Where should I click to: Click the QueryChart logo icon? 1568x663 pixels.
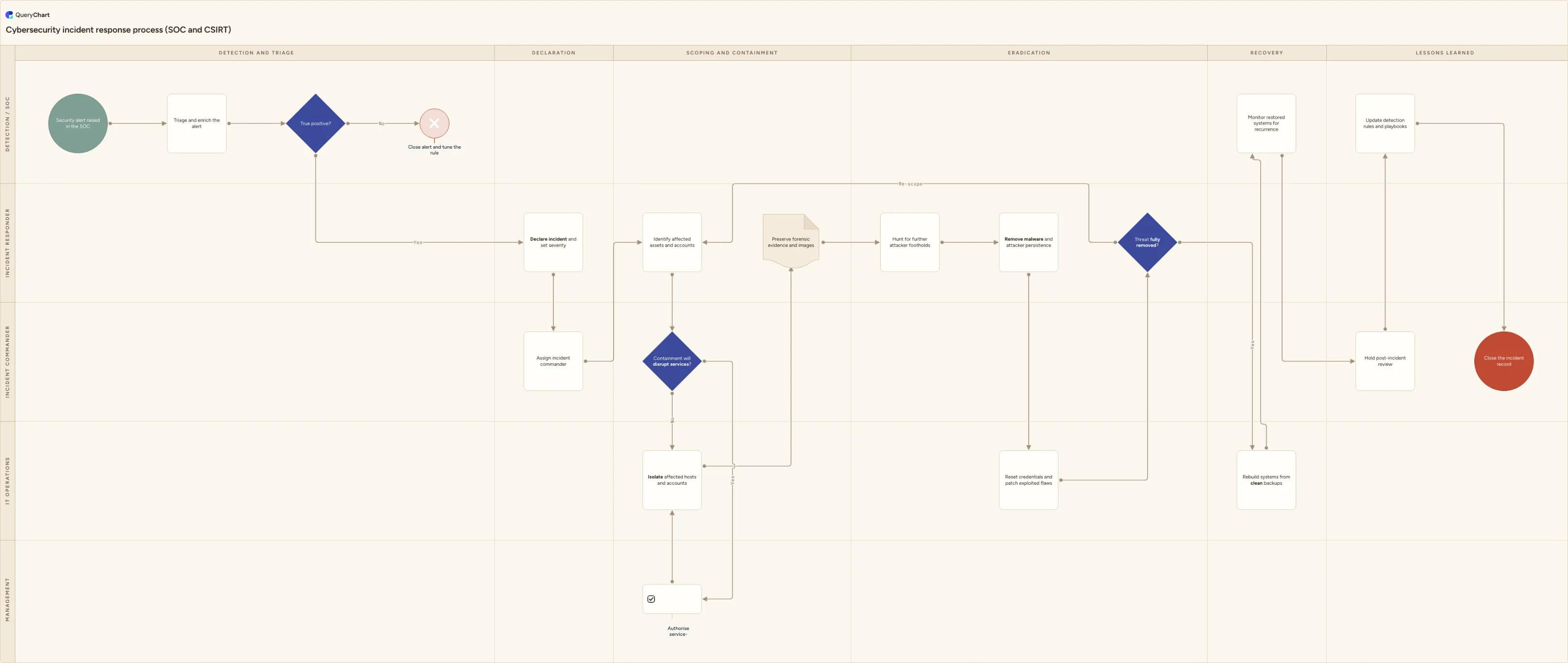[9, 15]
